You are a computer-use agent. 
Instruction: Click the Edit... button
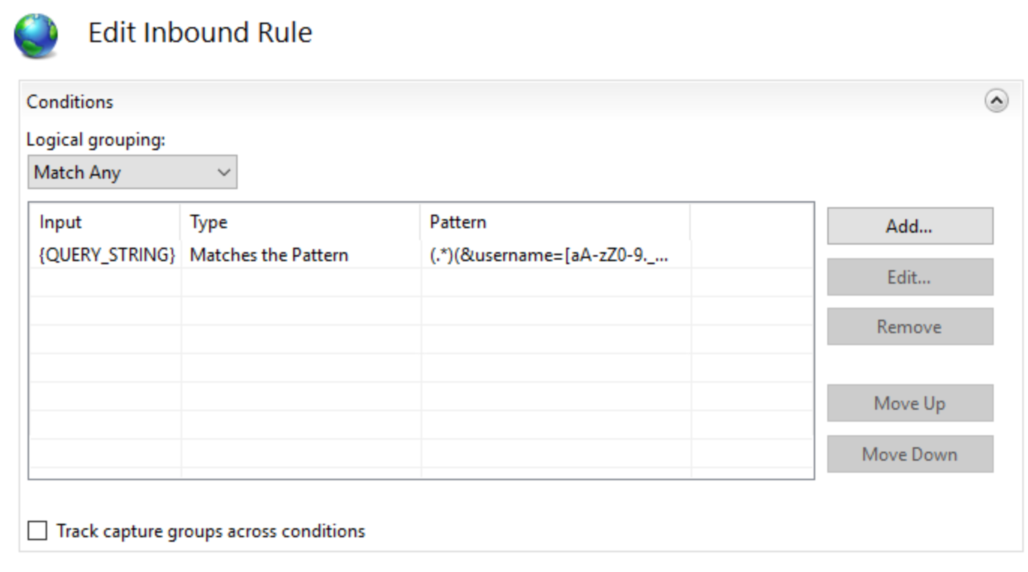[x=909, y=277]
